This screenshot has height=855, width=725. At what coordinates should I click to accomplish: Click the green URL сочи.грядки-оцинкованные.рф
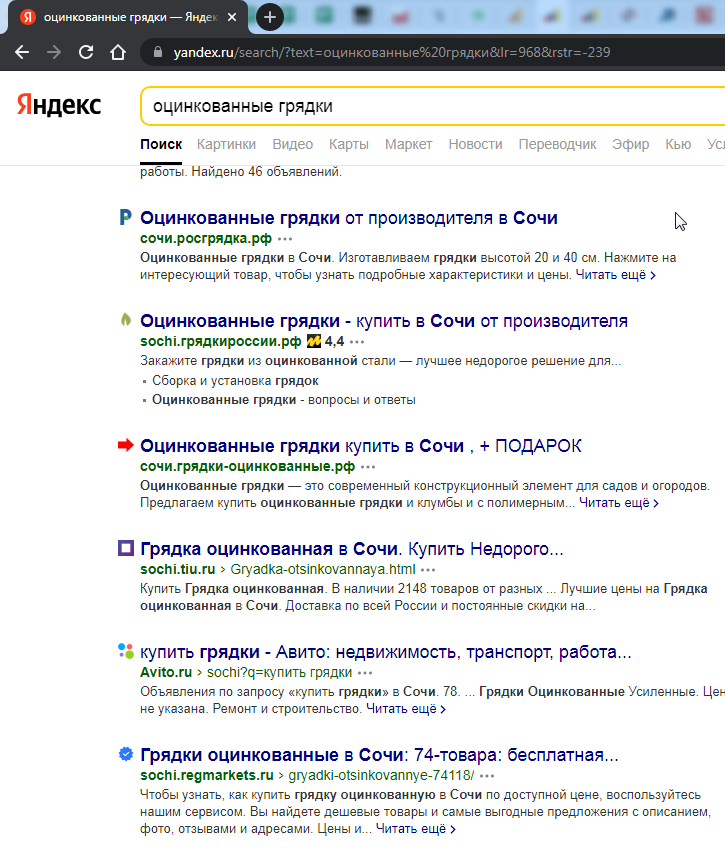(x=247, y=466)
